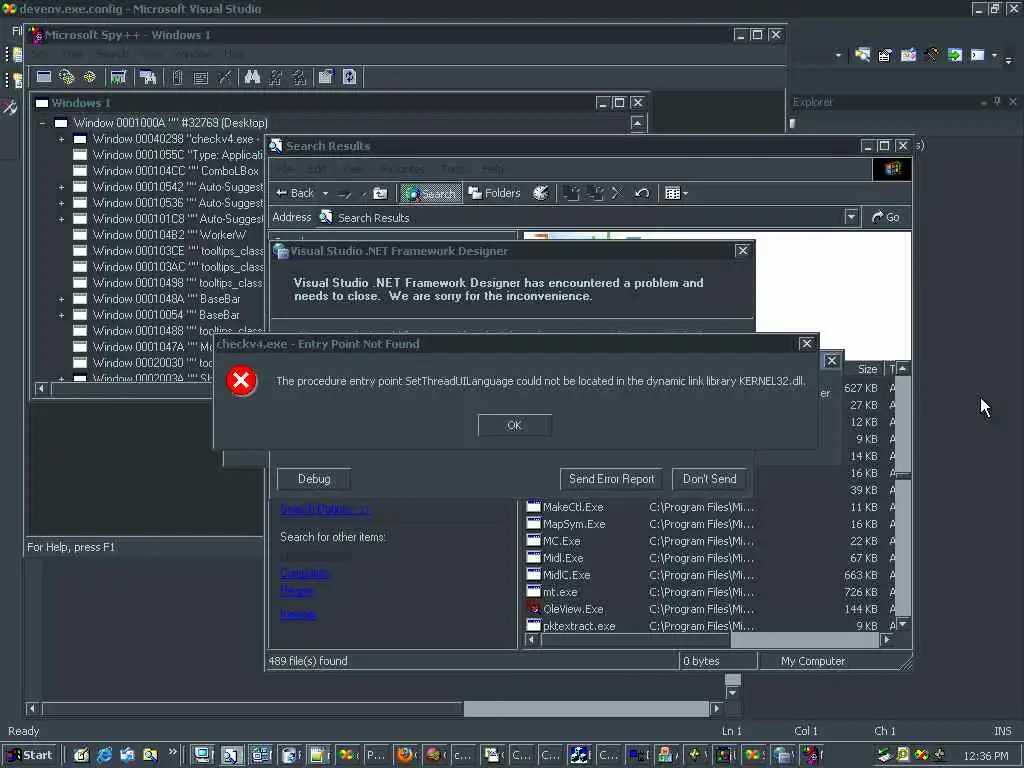Click Send Error Report
This screenshot has width=1024, height=768.
point(611,479)
